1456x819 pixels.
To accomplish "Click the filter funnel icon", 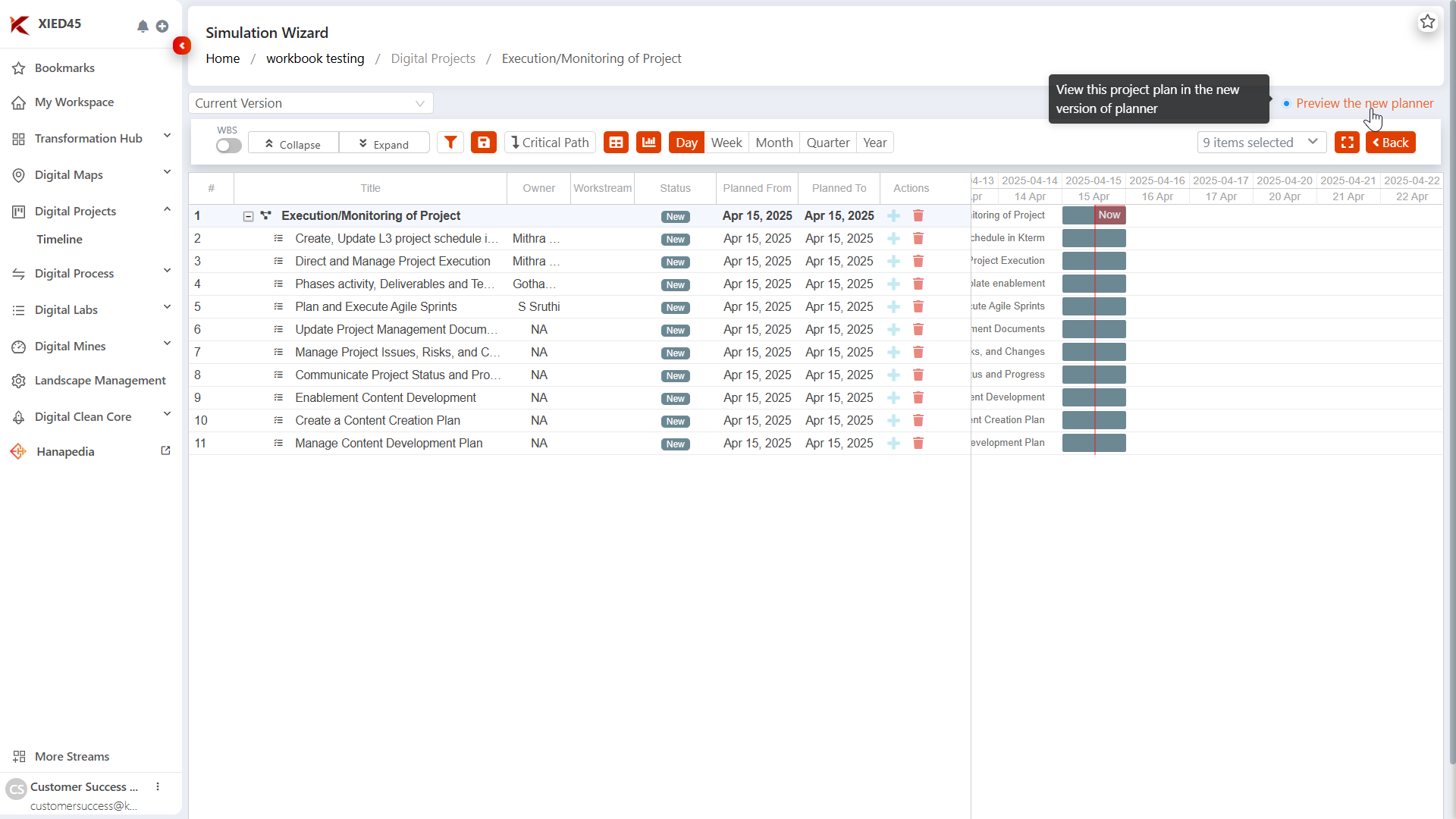I will [x=450, y=143].
